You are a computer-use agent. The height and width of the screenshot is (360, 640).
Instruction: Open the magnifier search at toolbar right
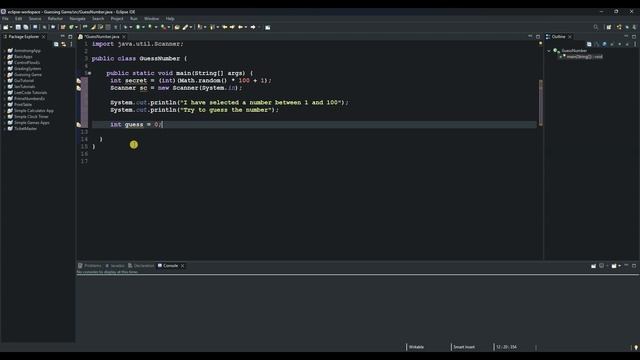click(596, 27)
